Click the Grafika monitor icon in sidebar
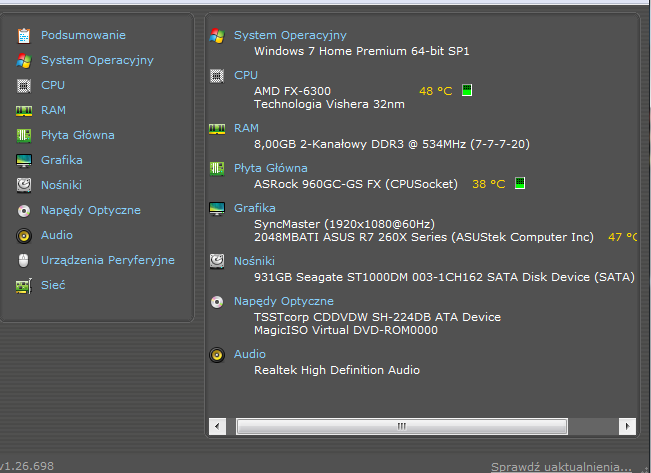 [24, 160]
